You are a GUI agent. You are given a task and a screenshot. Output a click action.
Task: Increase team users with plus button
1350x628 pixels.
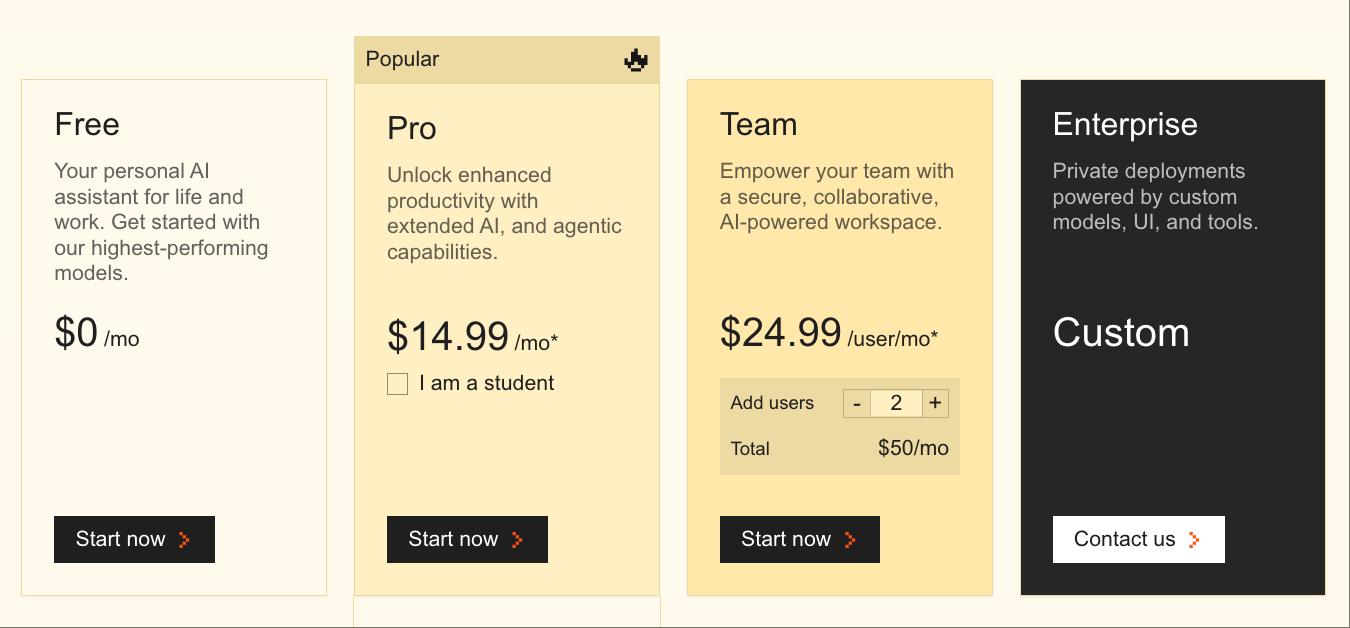(935, 404)
